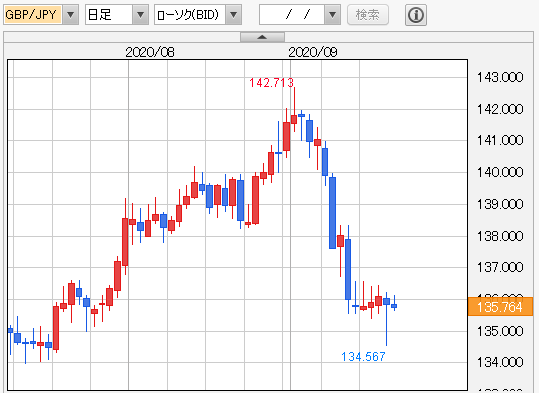The height and width of the screenshot is (393, 539).
Task: Click the 134.000 price axis label
Action: pos(500,362)
